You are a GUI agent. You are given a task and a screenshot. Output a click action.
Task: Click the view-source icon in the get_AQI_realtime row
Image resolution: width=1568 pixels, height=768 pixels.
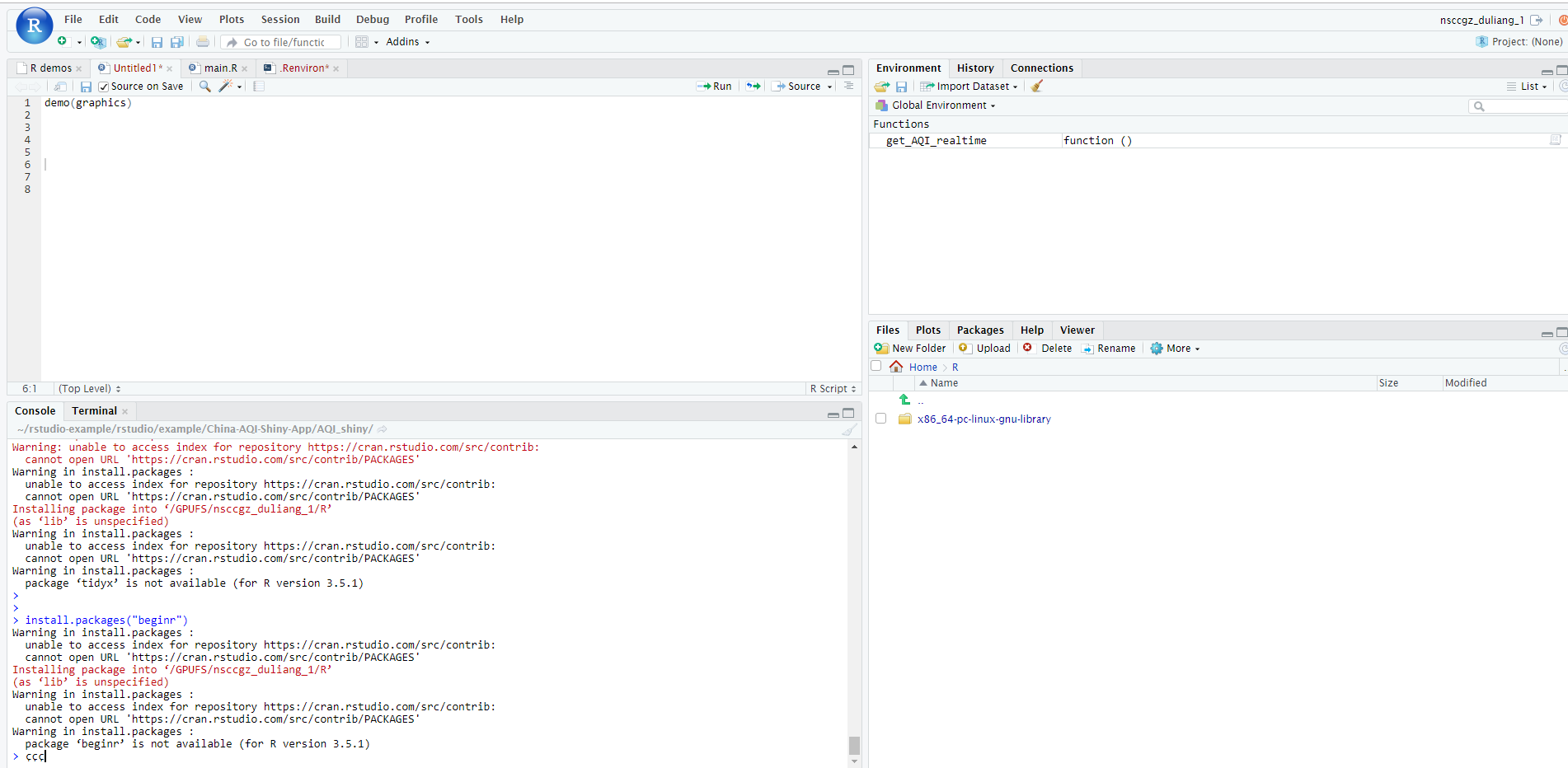coord(1556,141)
